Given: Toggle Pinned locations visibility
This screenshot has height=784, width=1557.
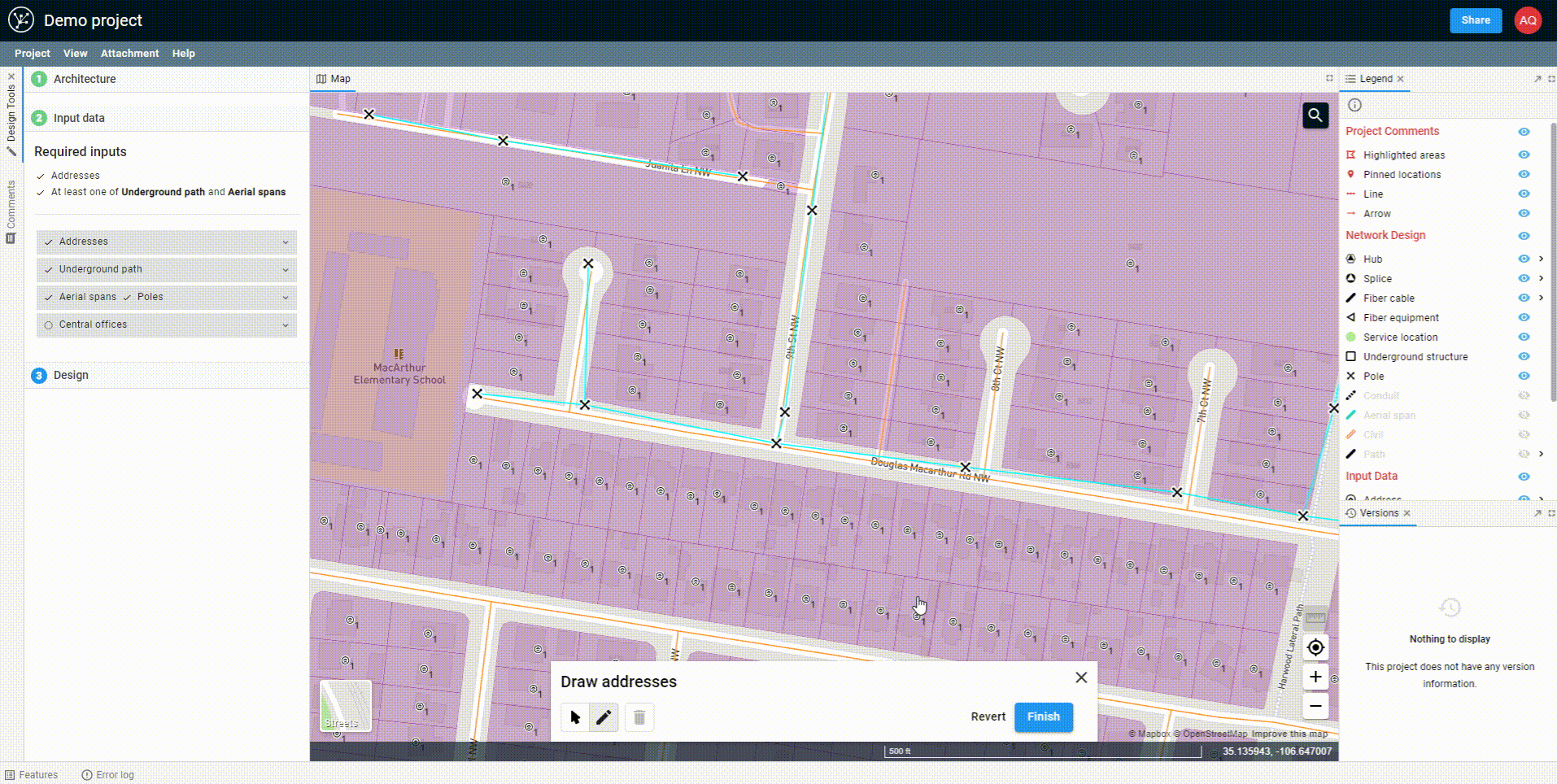Looking at the screenshot, I should click(x=1524, y=174).
